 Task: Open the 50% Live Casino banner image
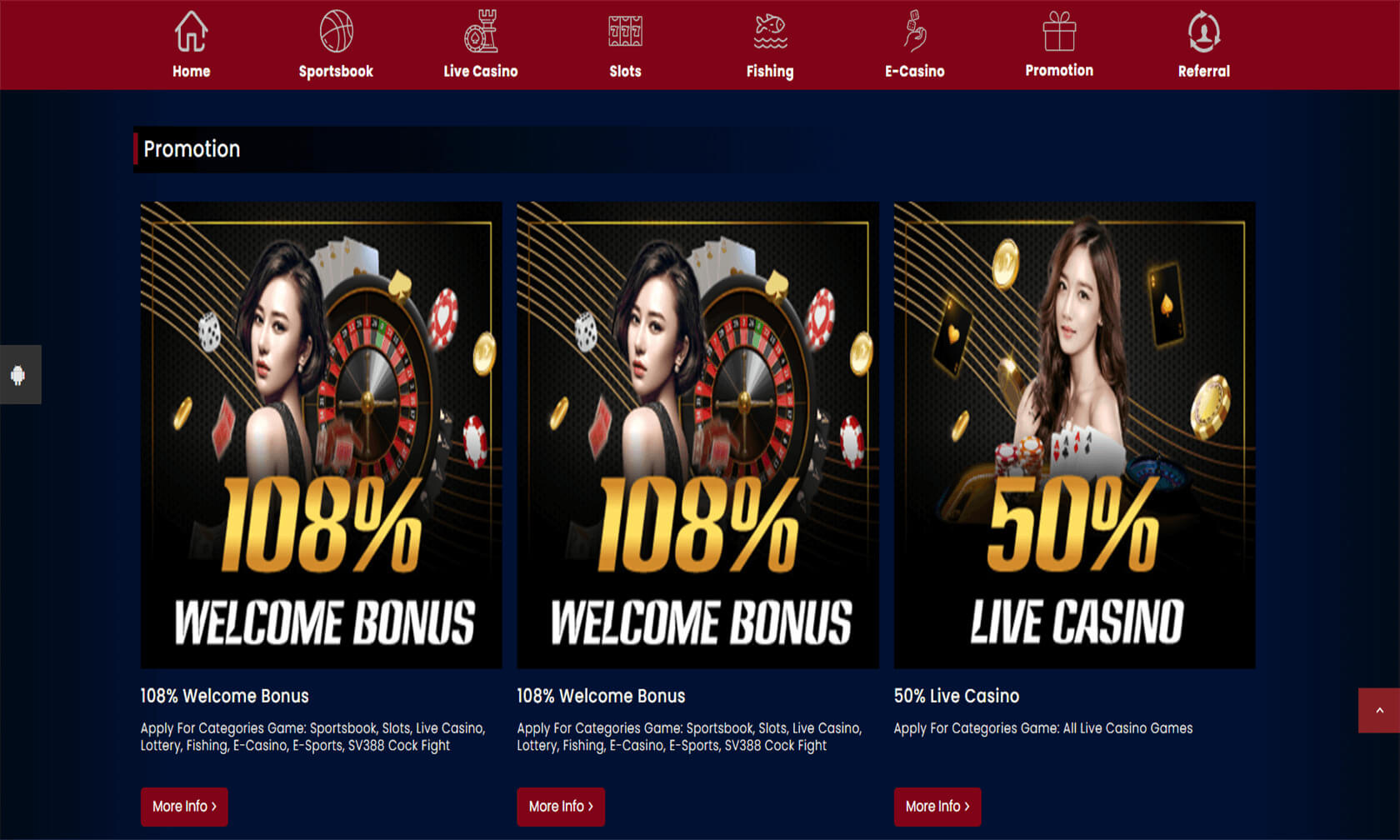pyautogui.click(x=1074, y=435)
